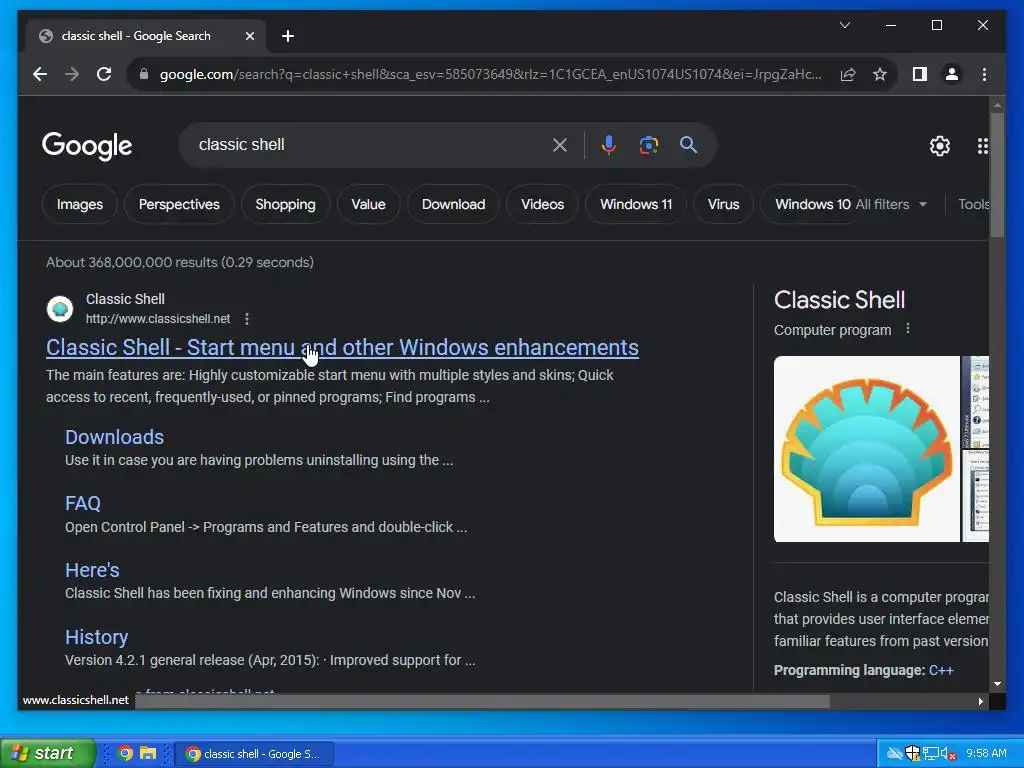This screenshot has width=1024, height=768.
Task: Open the Here's sitelink
Action: [92, 570]
